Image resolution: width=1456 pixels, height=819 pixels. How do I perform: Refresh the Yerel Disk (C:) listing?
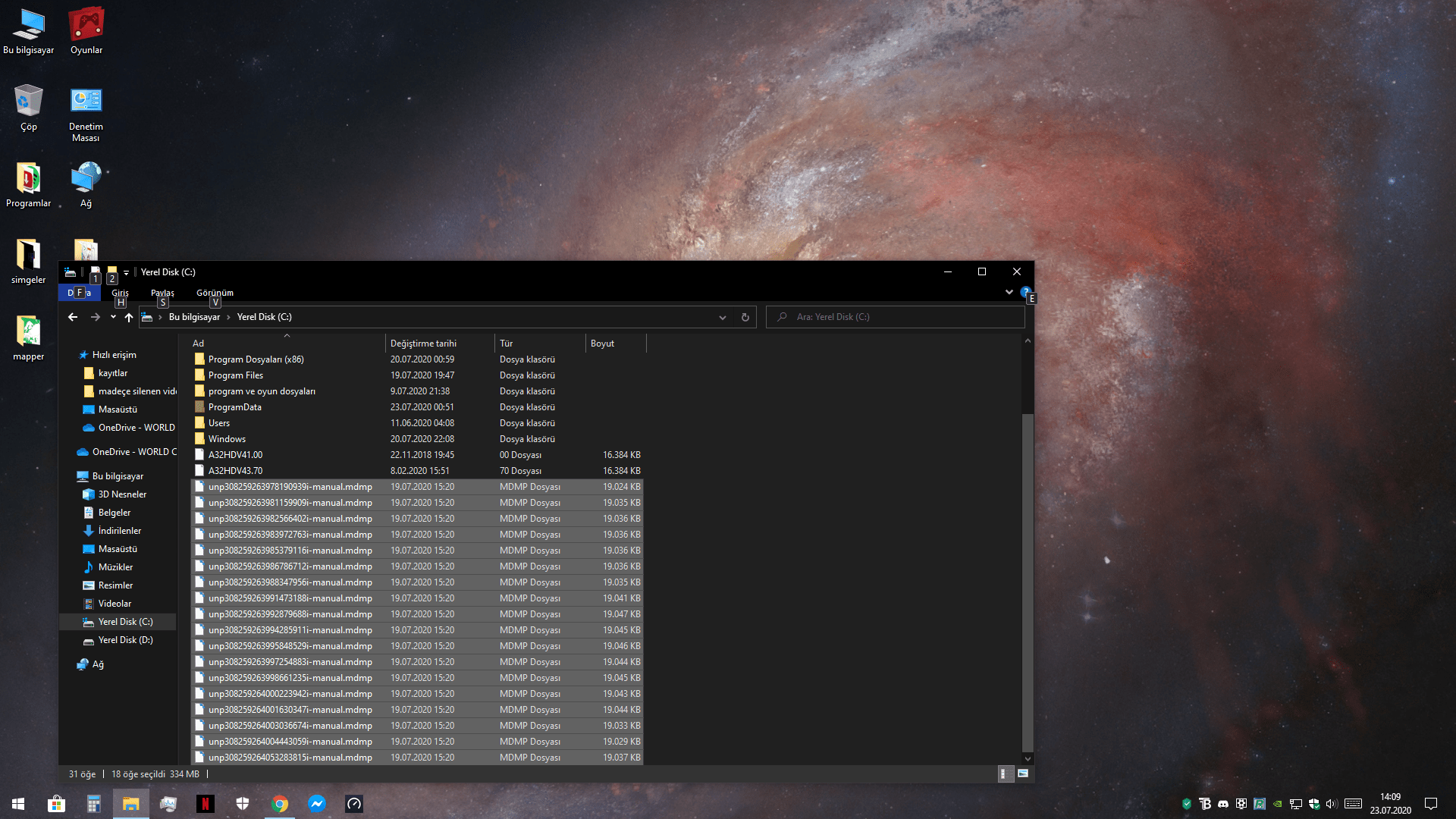[x=745, y=317]
